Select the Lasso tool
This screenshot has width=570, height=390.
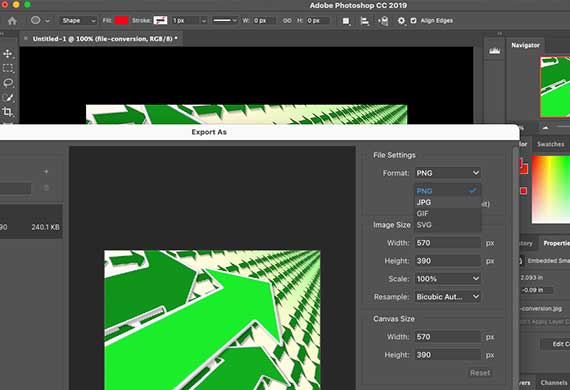tap(8, 83)
